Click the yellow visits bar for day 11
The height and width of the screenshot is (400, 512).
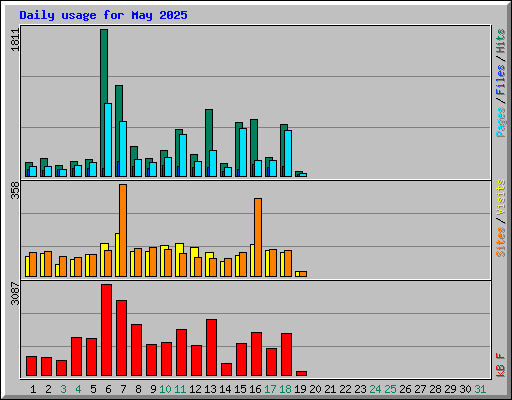[x=179, y=248]
